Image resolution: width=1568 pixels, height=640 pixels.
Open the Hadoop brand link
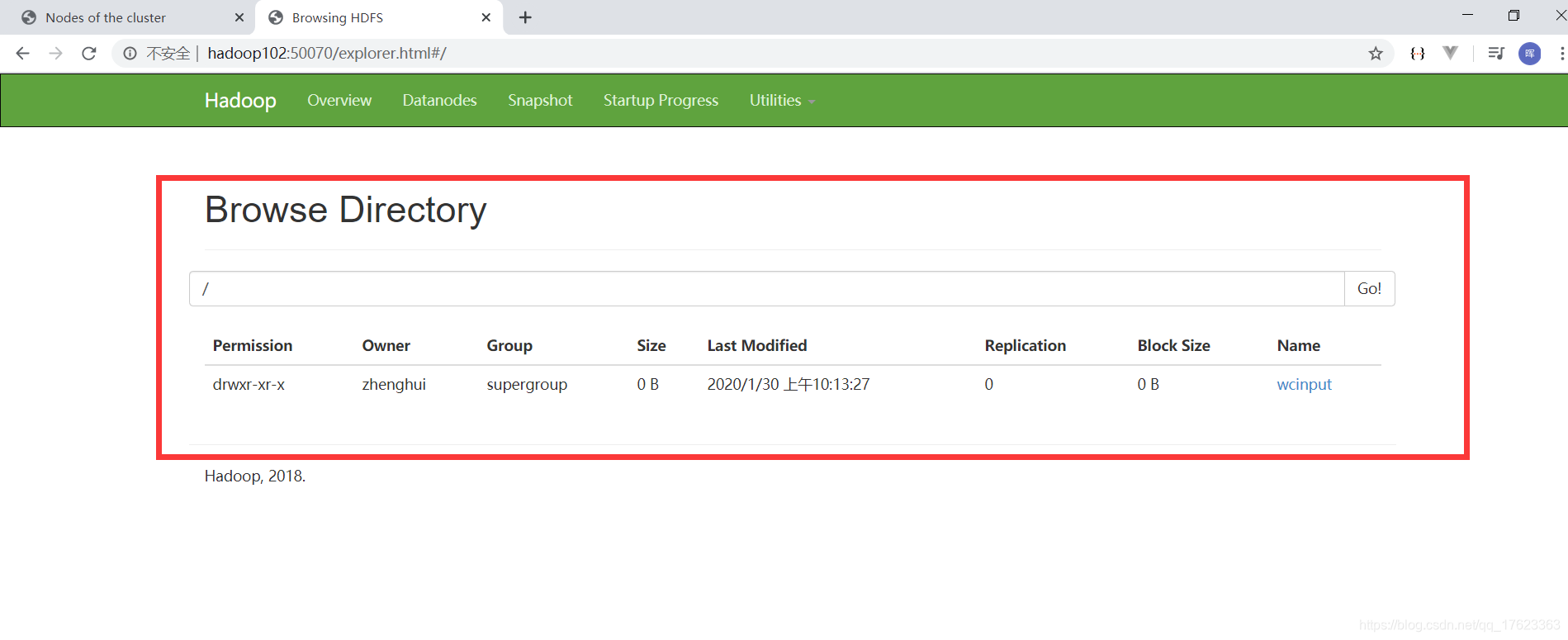240,101
